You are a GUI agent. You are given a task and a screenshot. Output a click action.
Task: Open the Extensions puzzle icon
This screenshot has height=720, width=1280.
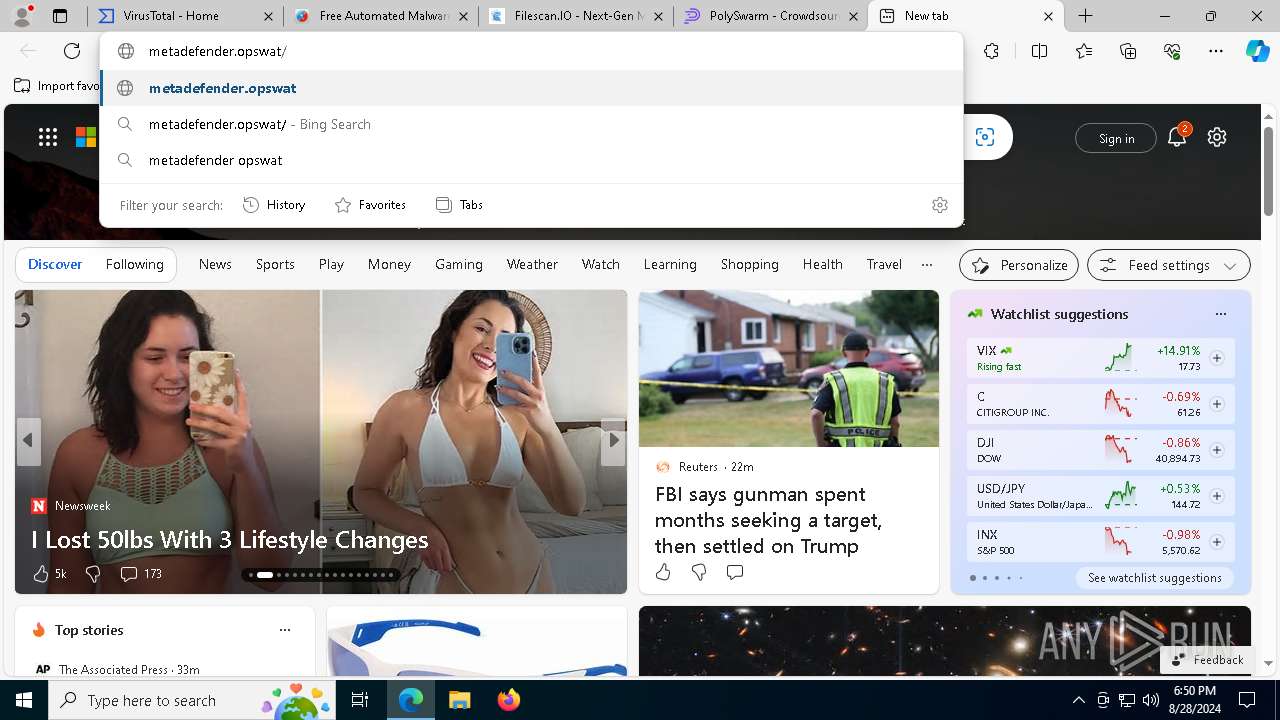pos(991,51)
